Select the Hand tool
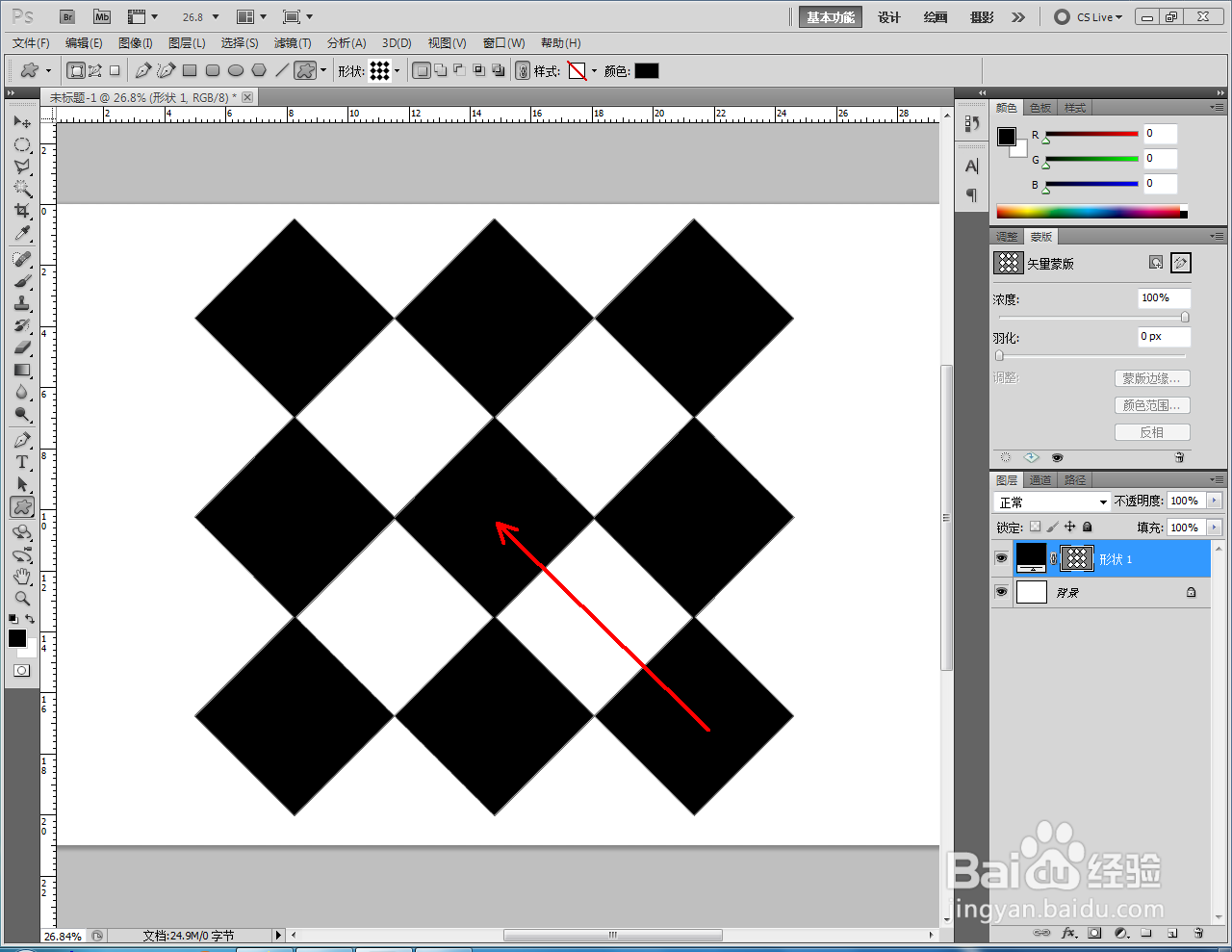This screenshot has height=952, width=1232. (22, 577)
